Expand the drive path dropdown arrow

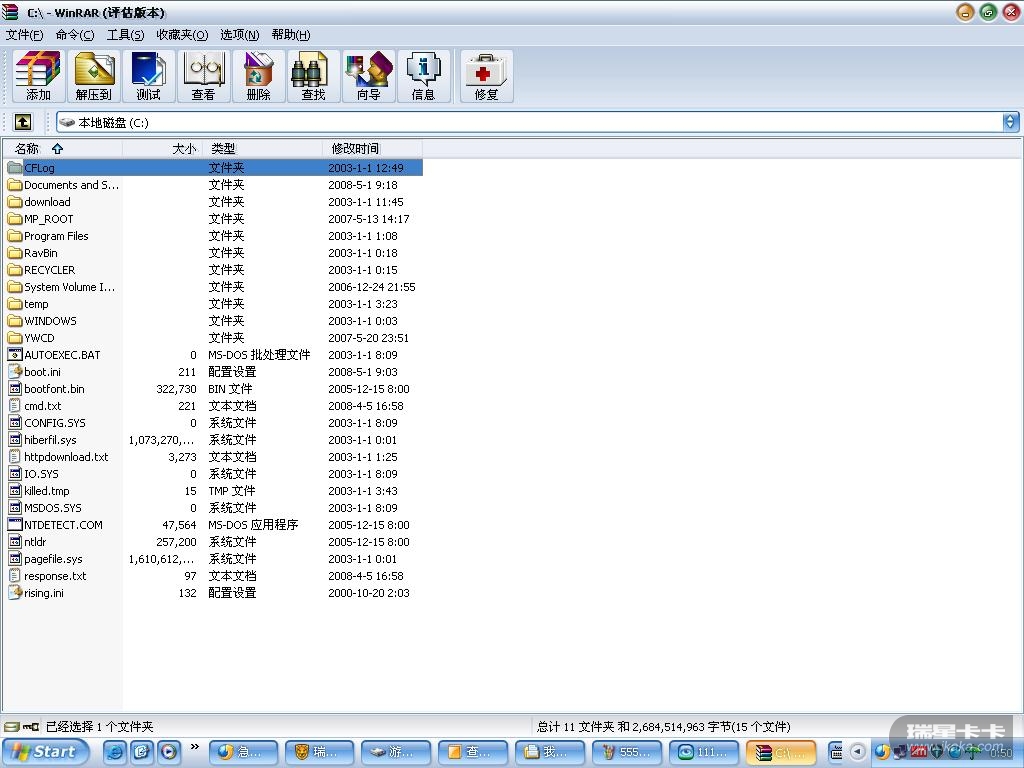(x=1010, y=122)
